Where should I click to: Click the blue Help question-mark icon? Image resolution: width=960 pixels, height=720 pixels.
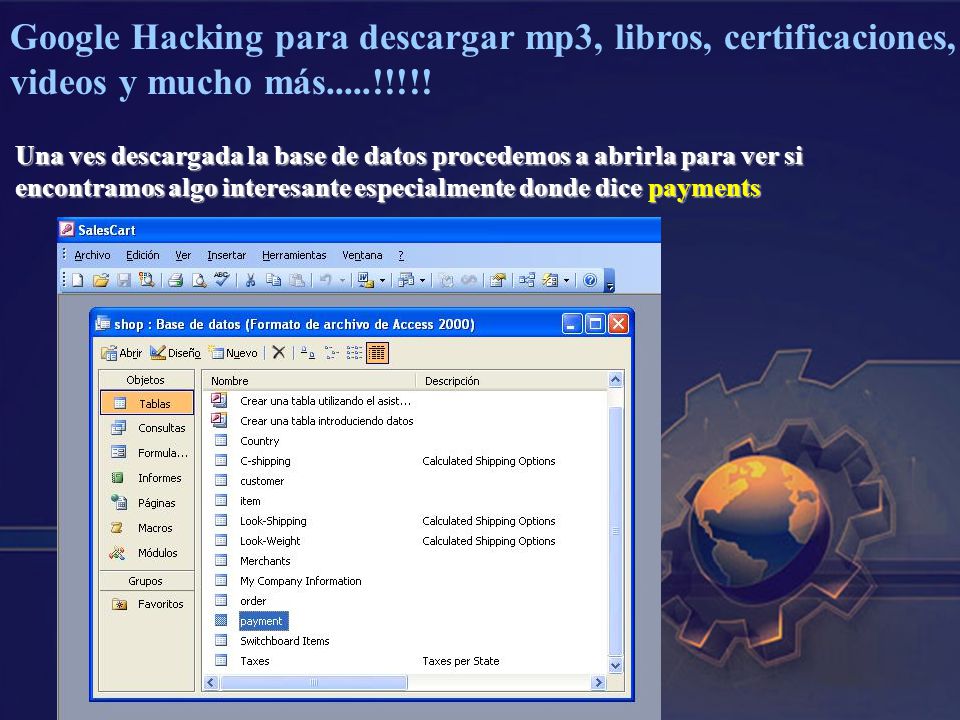click(590, 280)
